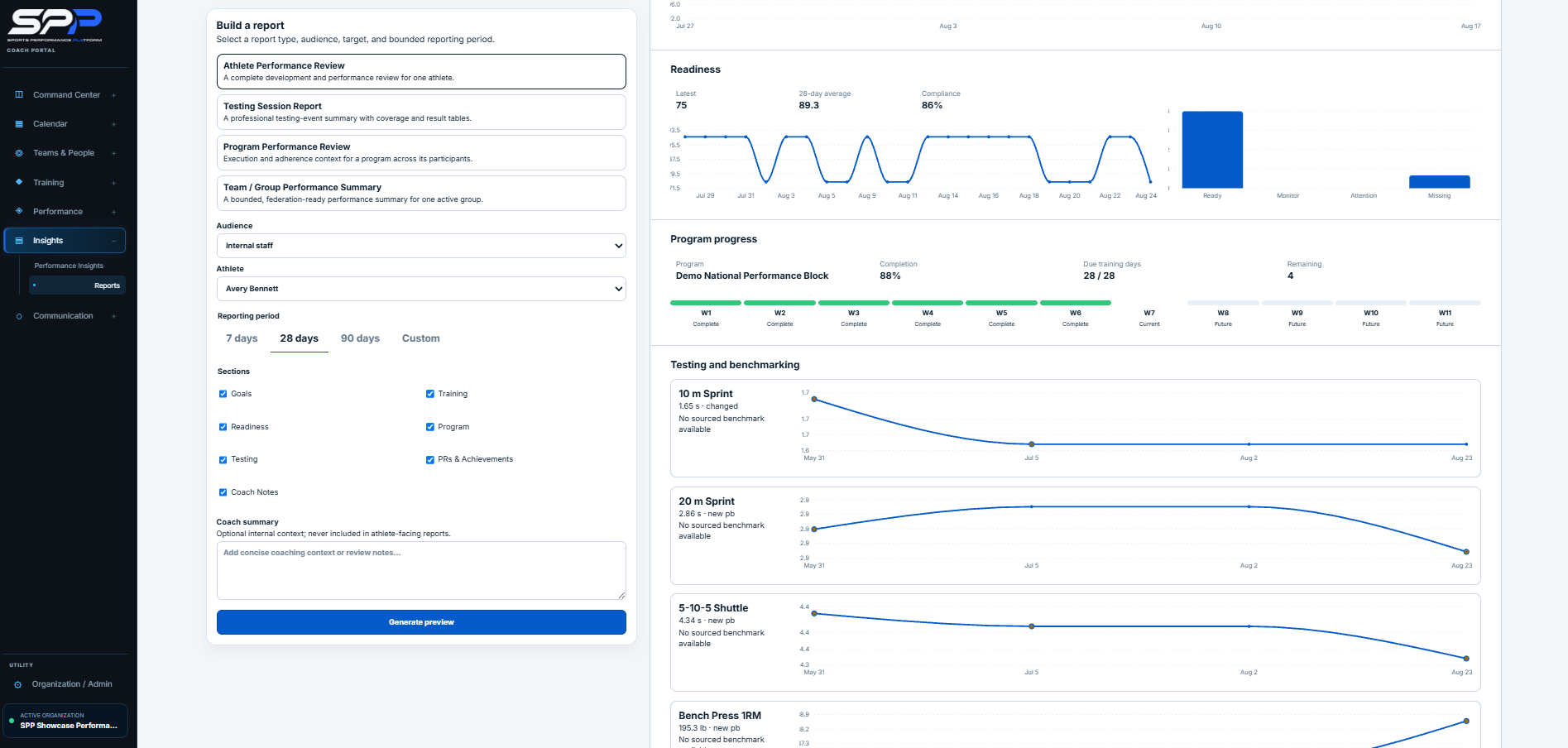Click the Organization / Admin gear icon
The image size is (1568, 748).
pyautogui.click(x=18, y=684)
